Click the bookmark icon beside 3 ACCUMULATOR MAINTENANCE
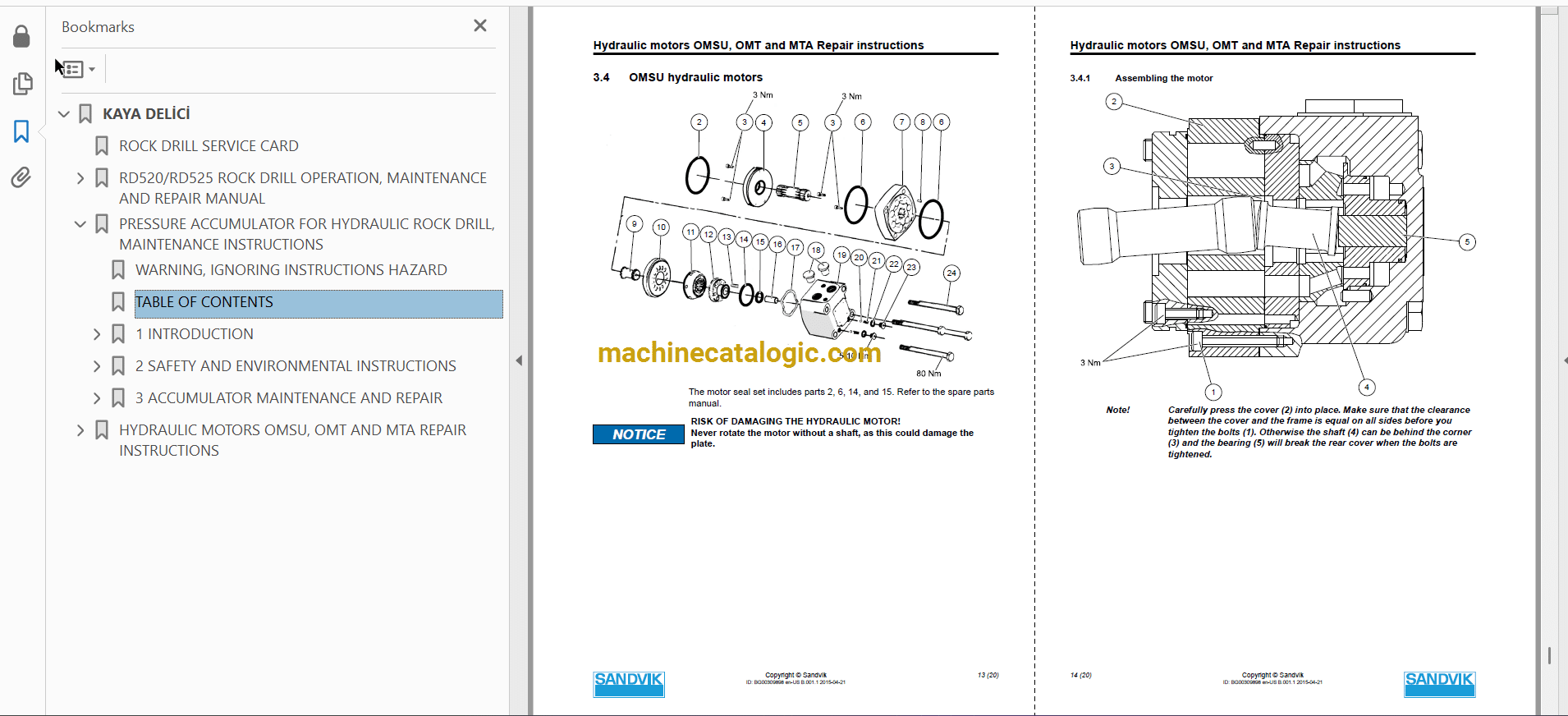The height and width of the screenshot is (716, 1568). point(118,398)
